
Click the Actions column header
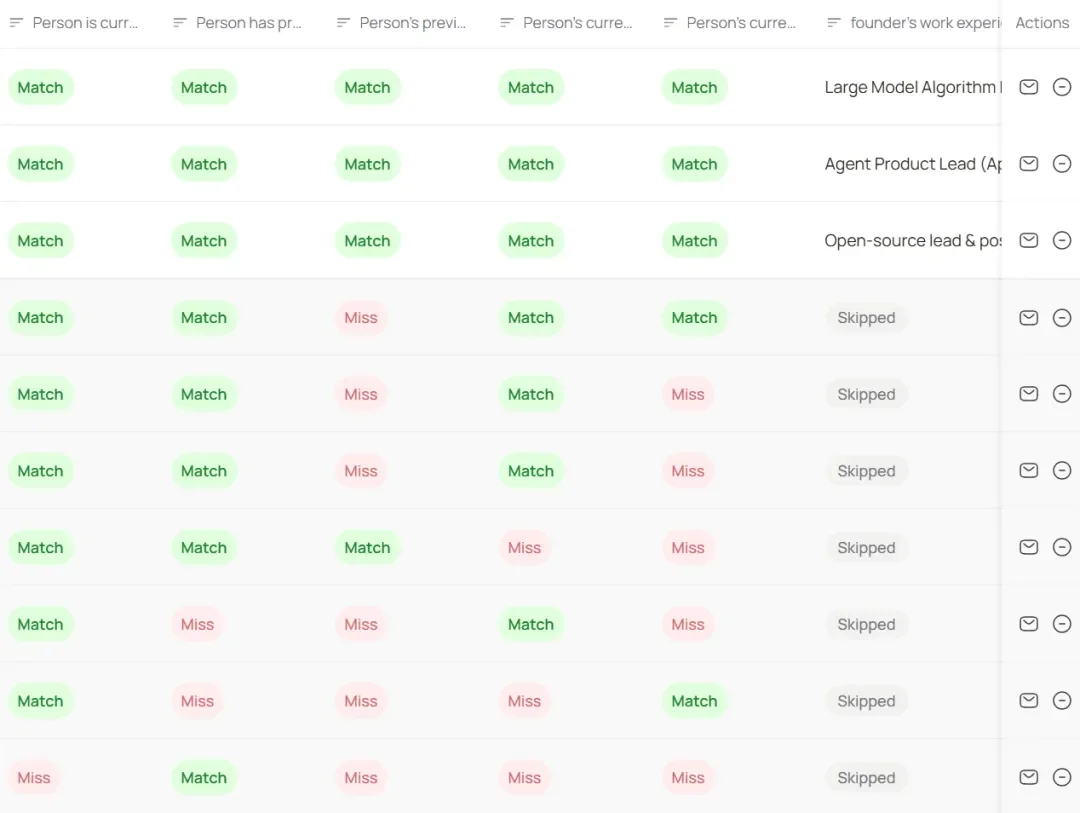[x=1042, y=23]
